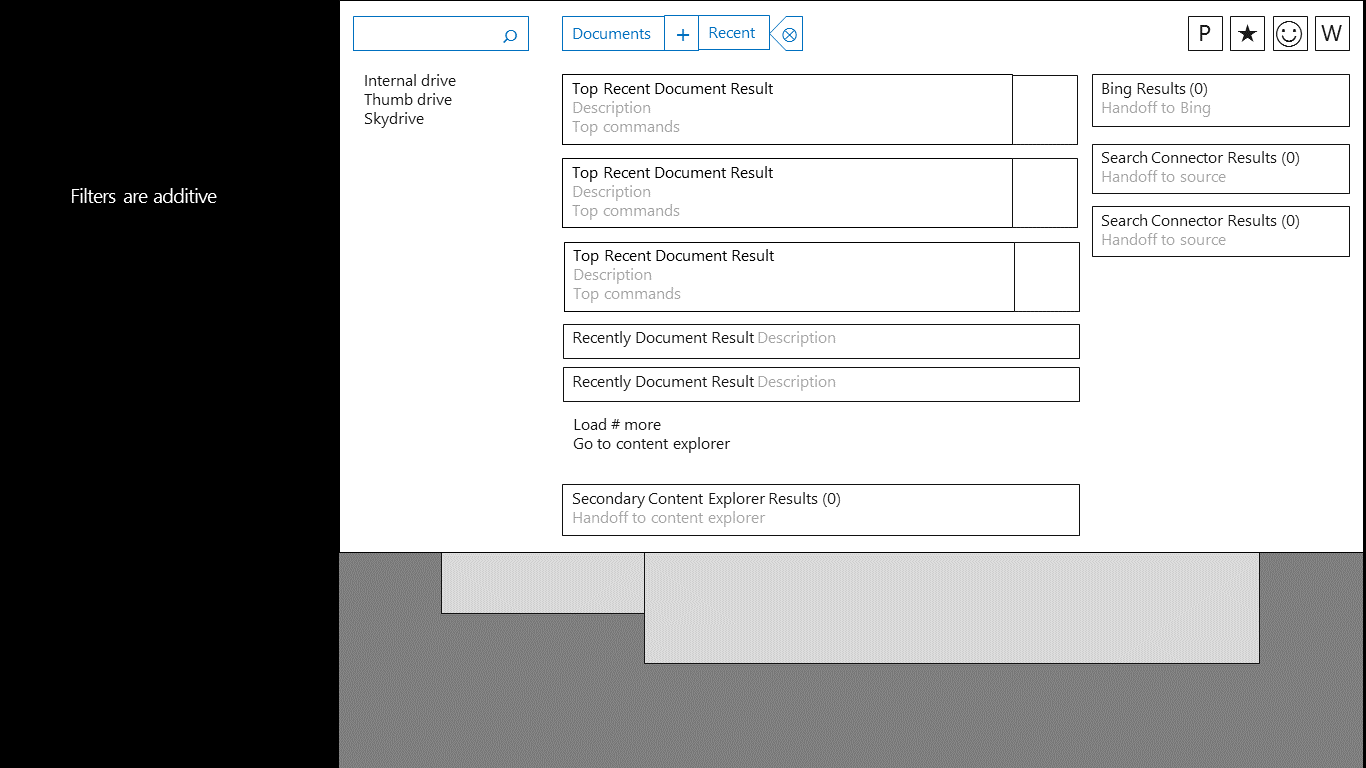Open the Bing Results (0) box
The width and height of the screenshot is (1366, 768).
pos(1220,100)
